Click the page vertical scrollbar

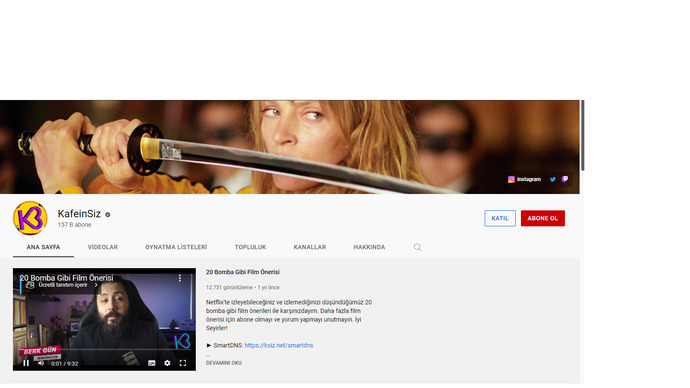(x=583, y=135)
